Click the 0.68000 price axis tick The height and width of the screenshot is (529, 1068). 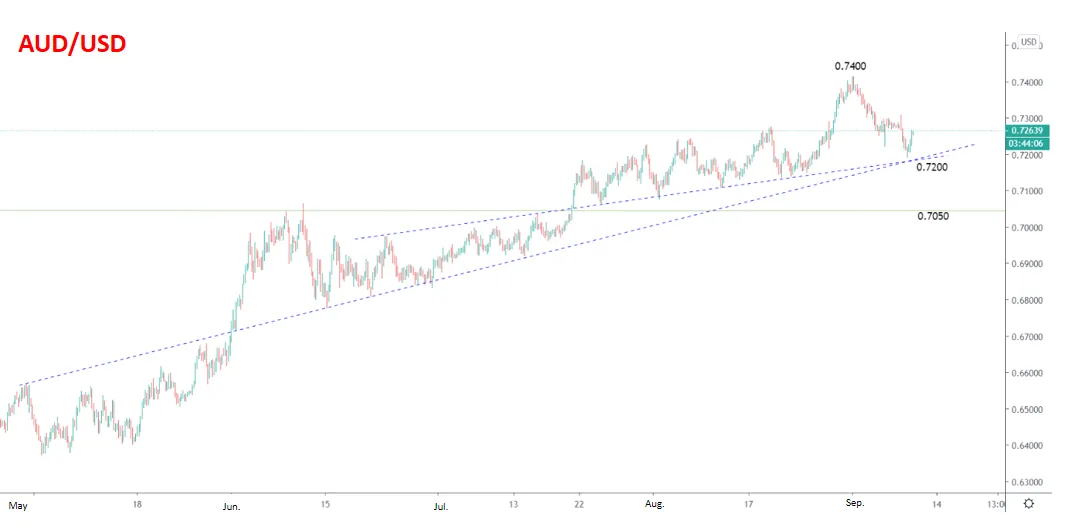[1025, 300]
